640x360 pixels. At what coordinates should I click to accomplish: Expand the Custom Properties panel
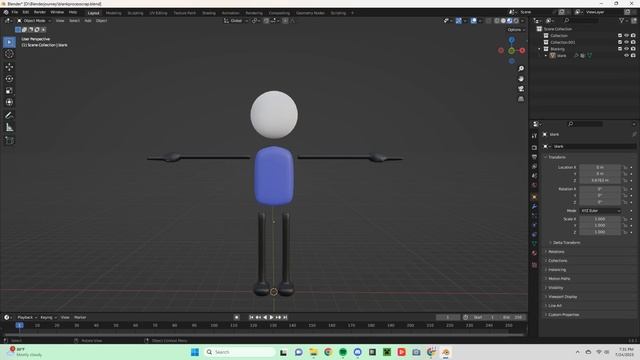pyautogui.click(x=564, y=315)
